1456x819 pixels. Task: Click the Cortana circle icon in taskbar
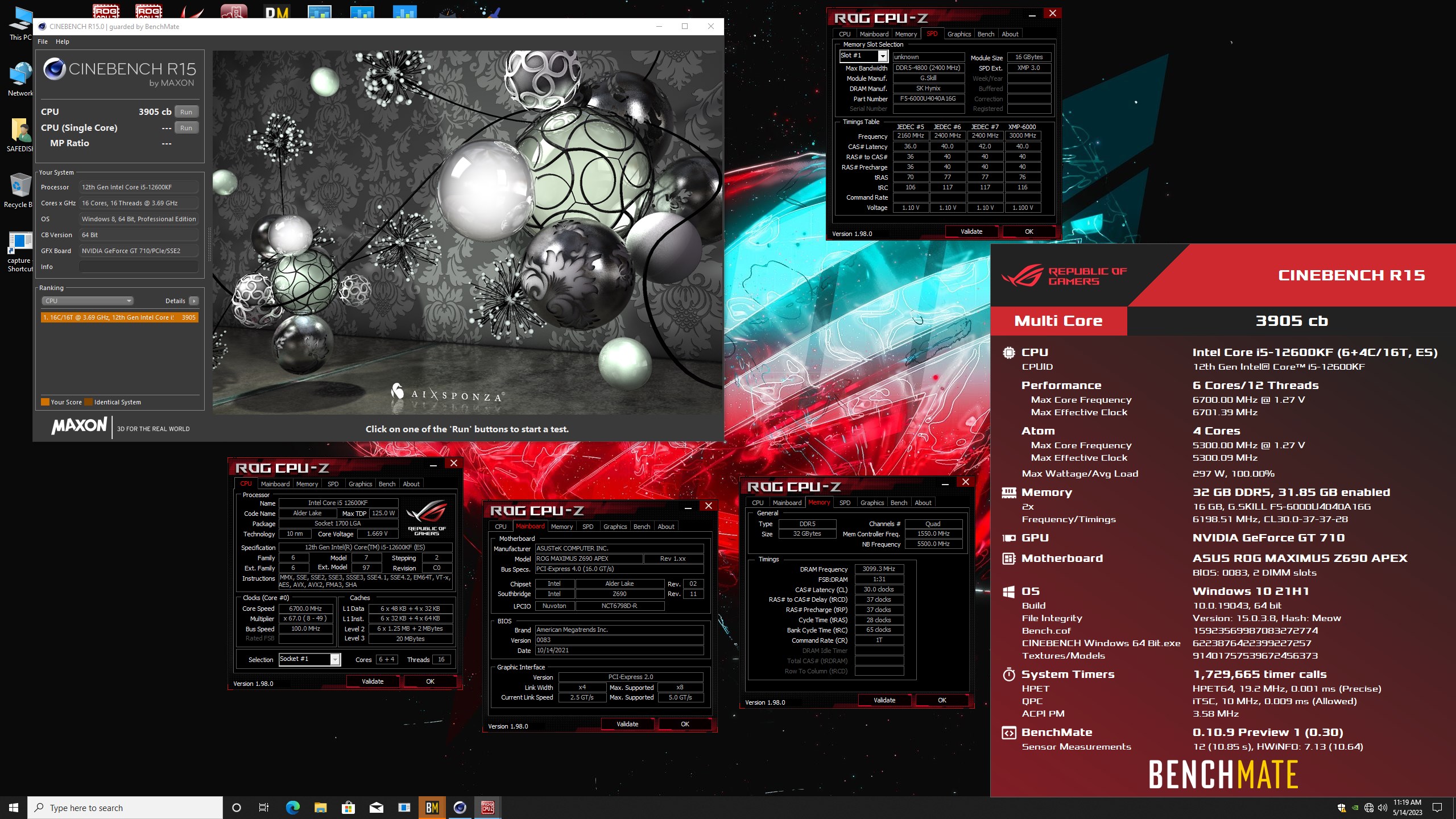click(237, 808)
